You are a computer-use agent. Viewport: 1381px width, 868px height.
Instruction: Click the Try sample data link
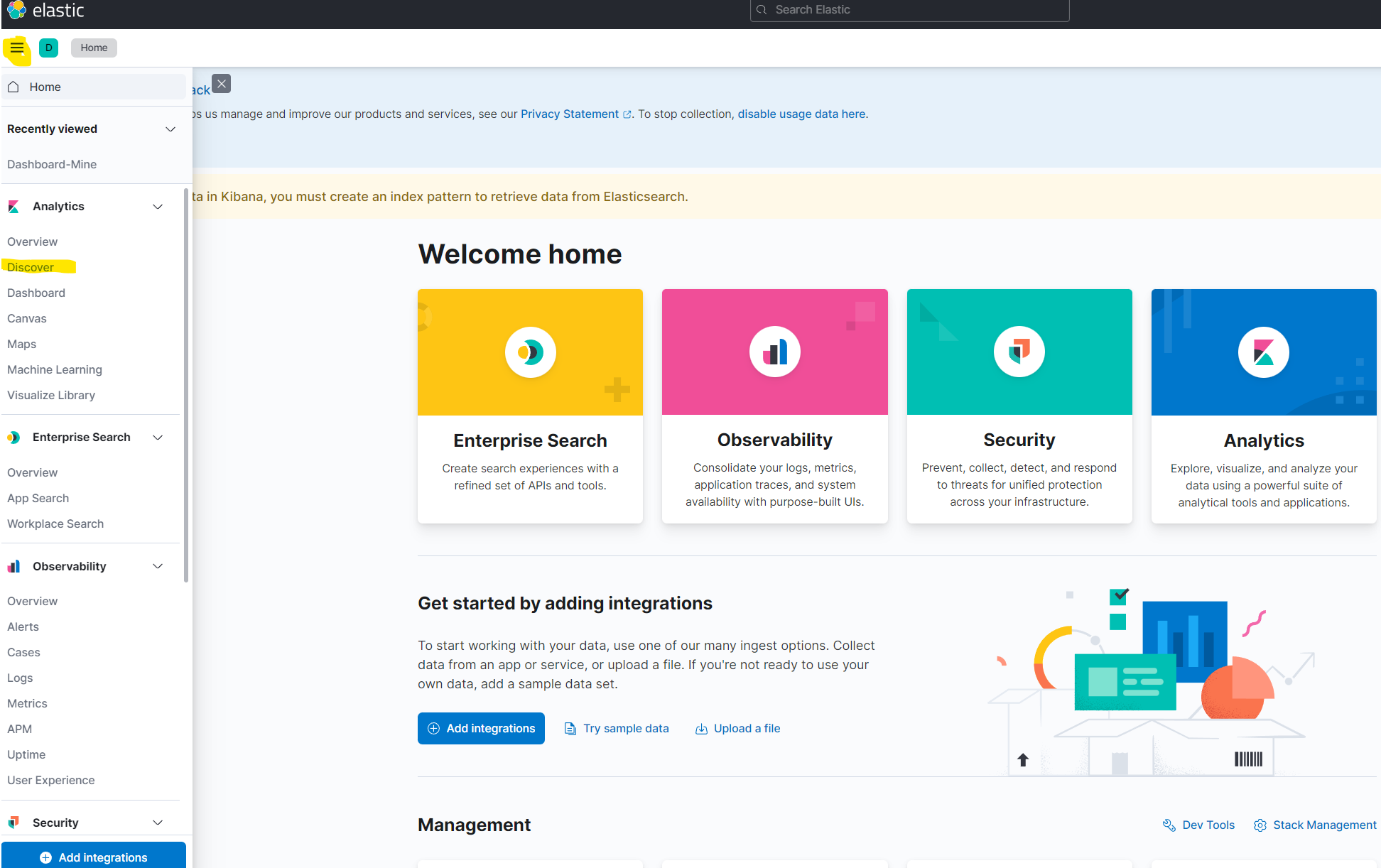(x=617, y=728)
